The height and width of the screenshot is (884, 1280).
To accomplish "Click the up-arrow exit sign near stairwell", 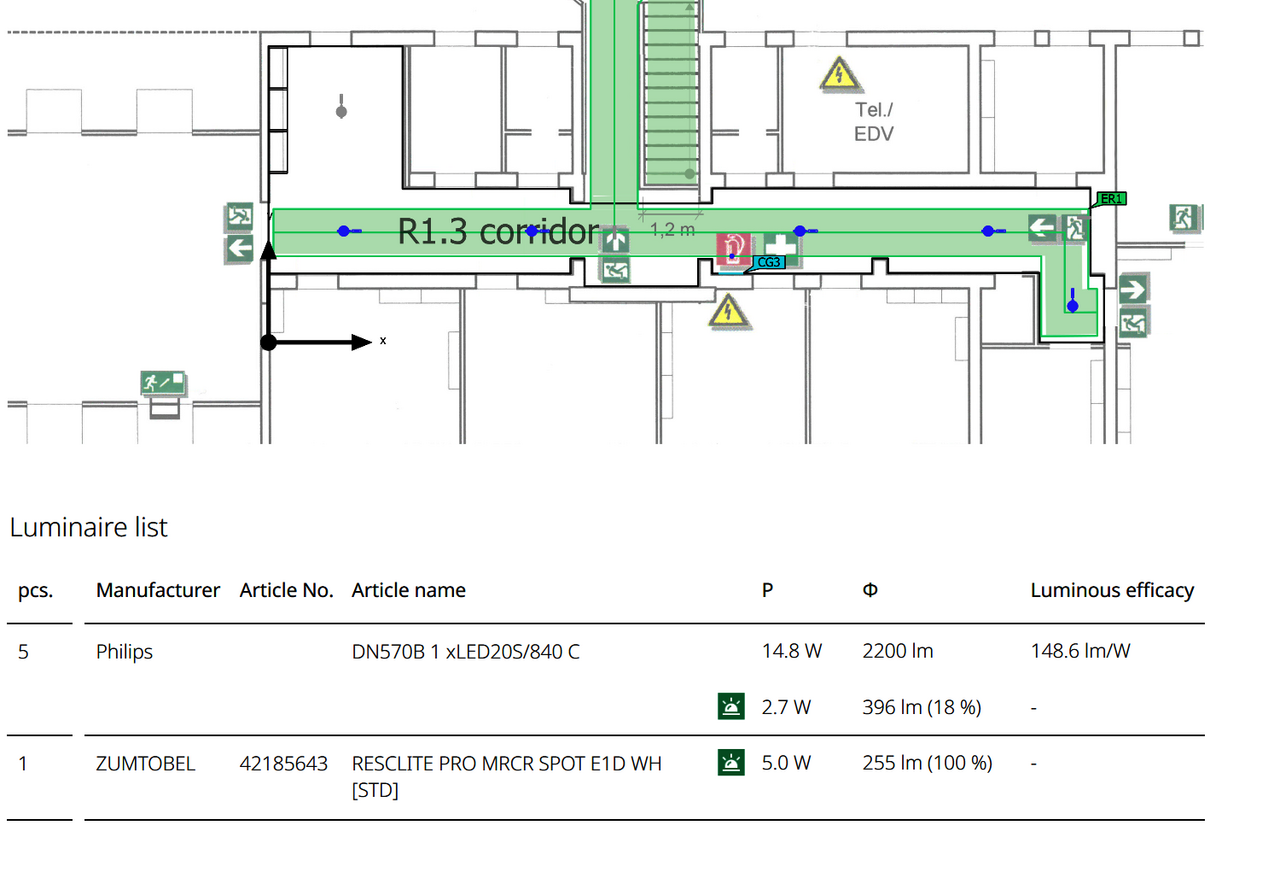I will point(616,240).
